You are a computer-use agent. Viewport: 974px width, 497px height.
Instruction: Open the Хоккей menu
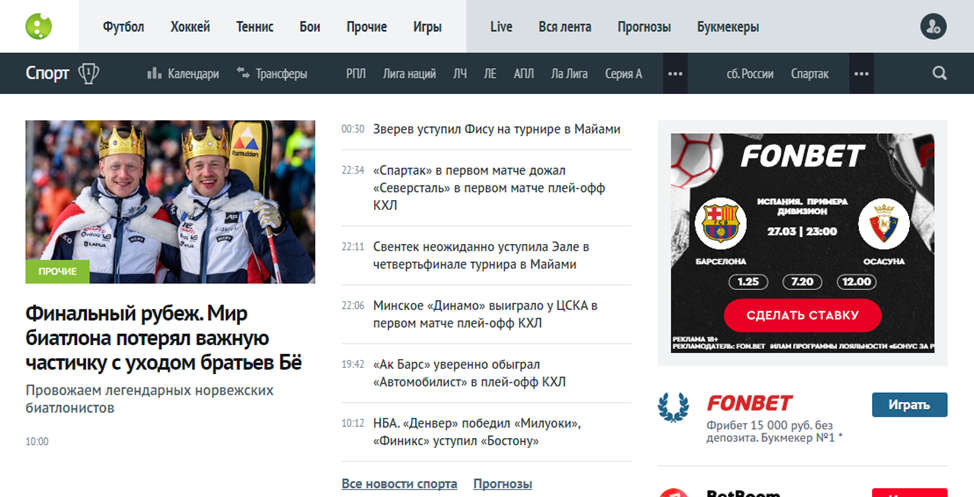pyautogui.click(x=190, y=27)
